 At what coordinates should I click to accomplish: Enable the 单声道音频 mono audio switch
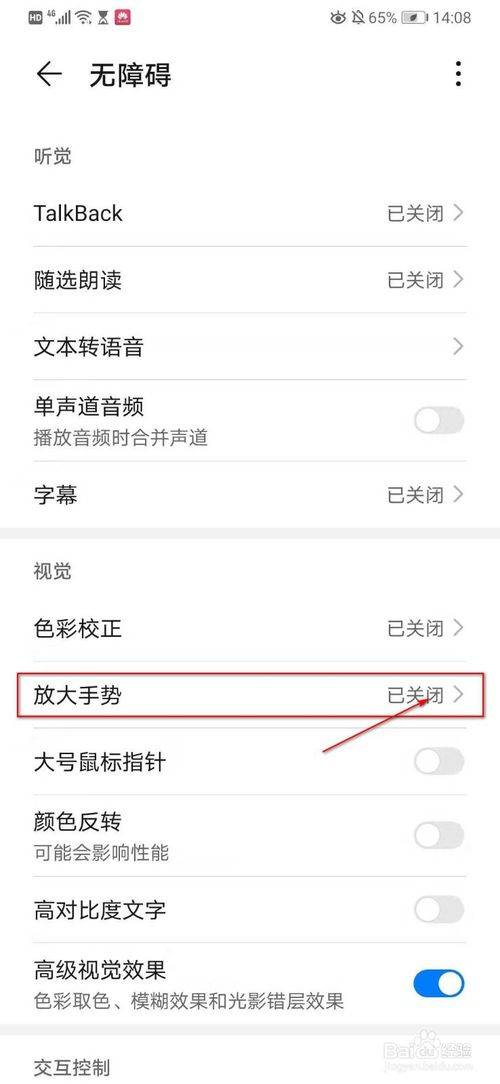[438, 420]
